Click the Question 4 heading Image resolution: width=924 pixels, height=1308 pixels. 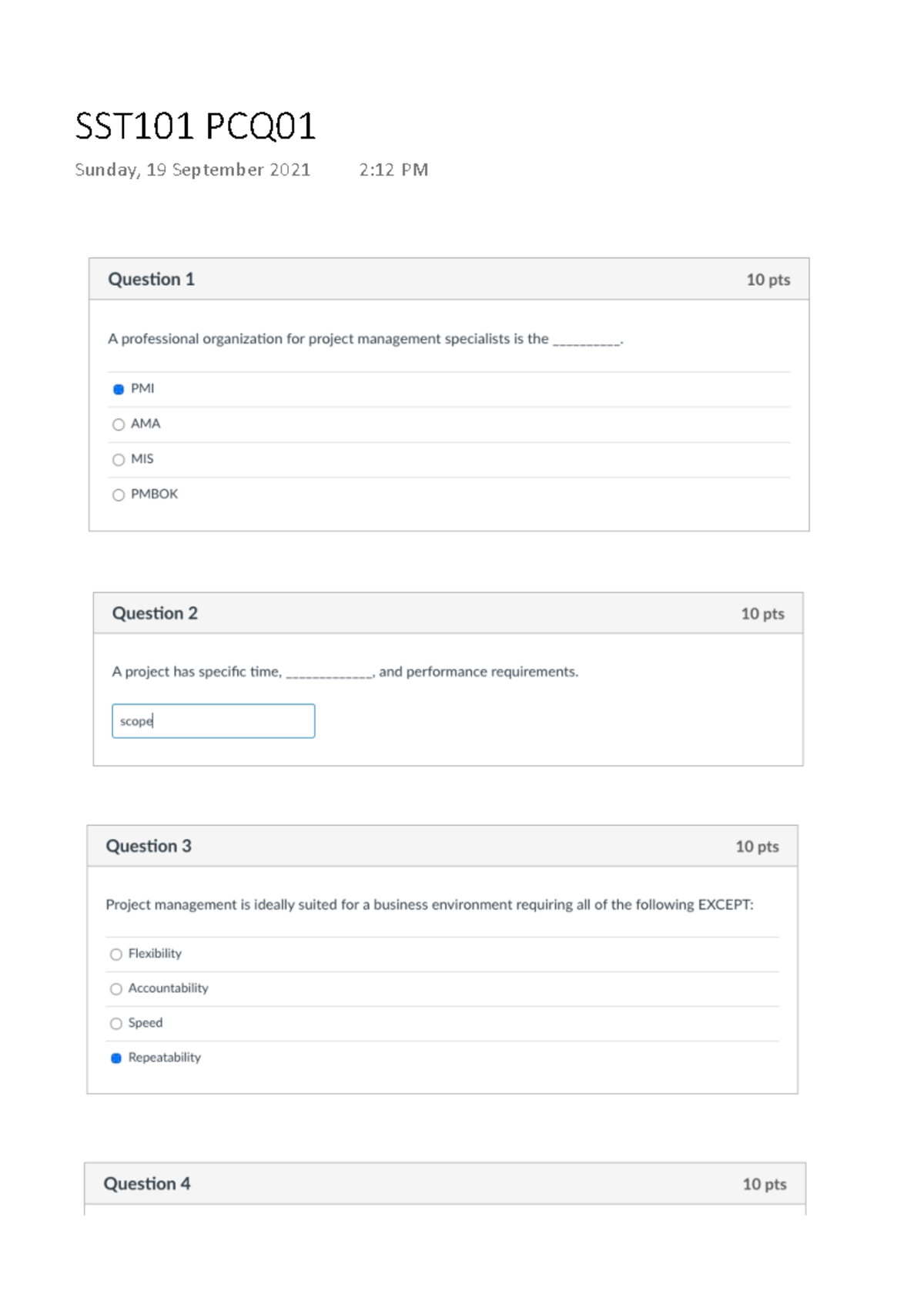pyautogui.click(x=147, y=1184)
